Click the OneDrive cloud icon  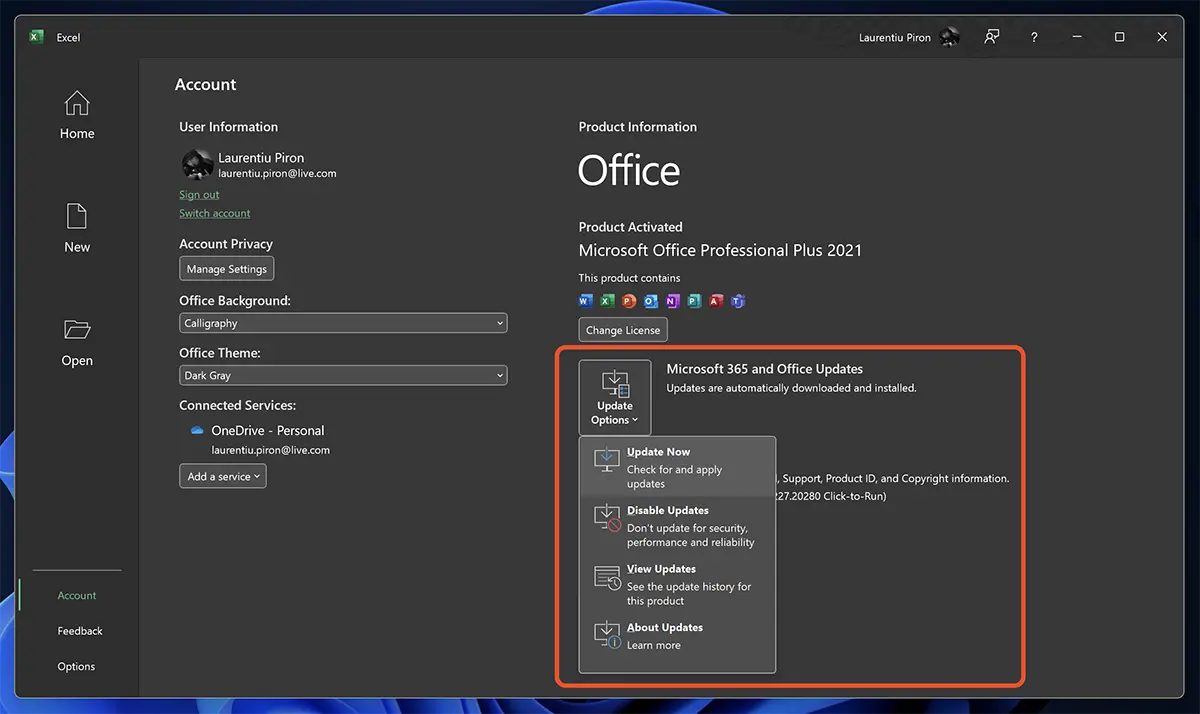click(x=197, y=430)
